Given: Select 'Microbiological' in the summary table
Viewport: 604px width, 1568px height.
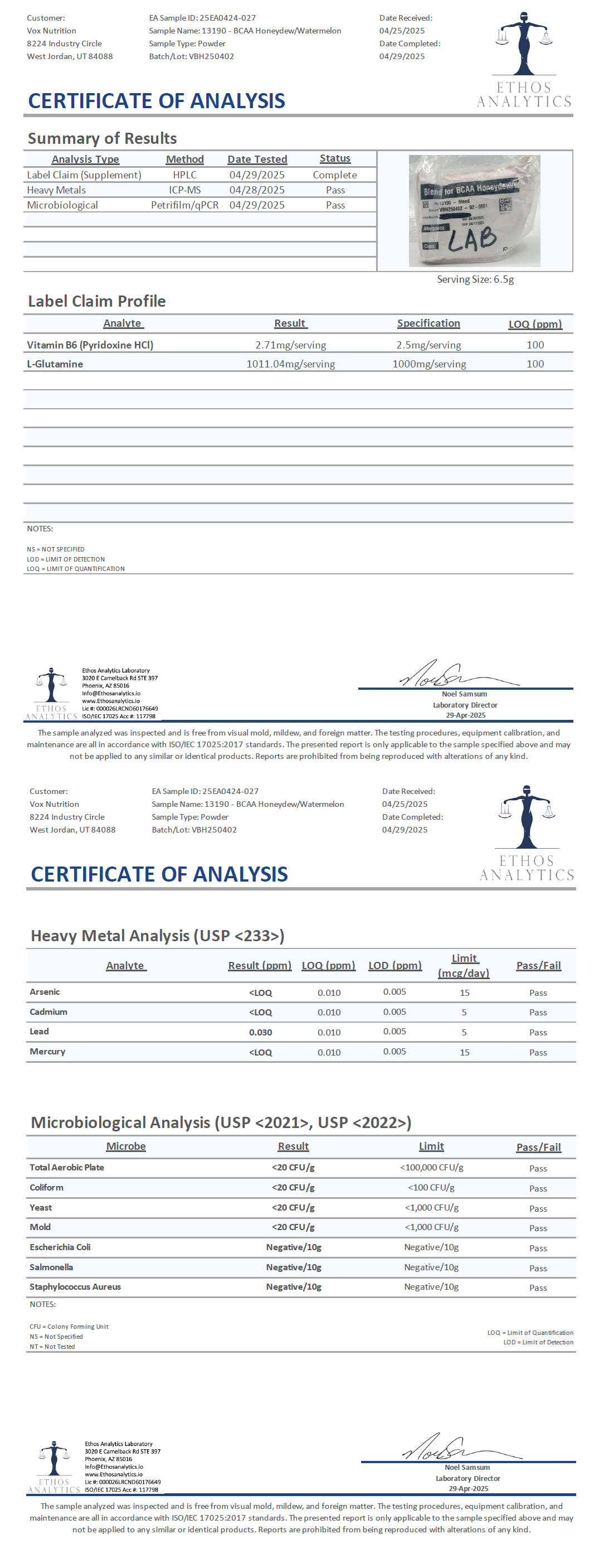Looking at the screenshot, I should [62, 205].
